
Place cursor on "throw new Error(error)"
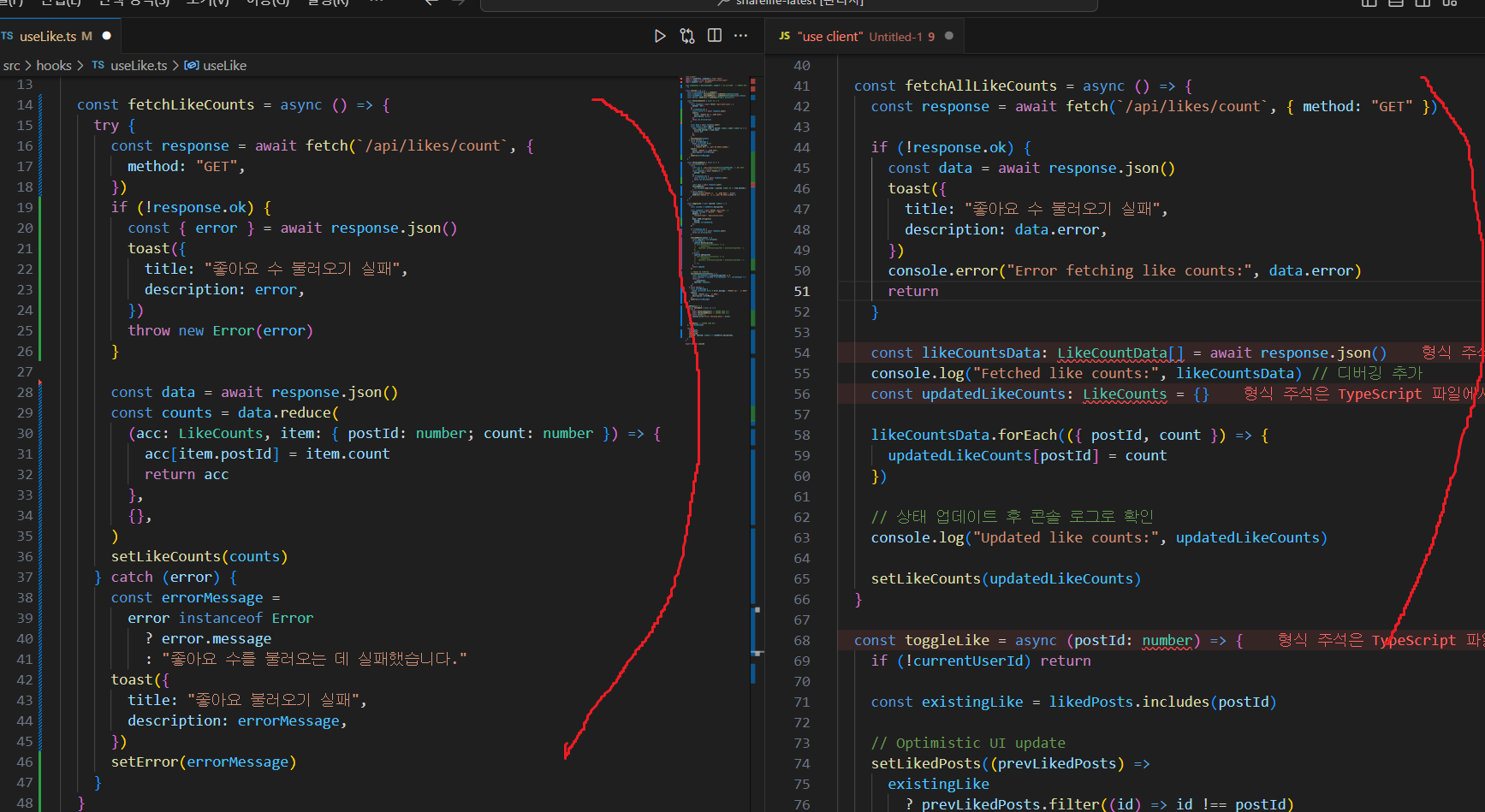coord(220,330)
